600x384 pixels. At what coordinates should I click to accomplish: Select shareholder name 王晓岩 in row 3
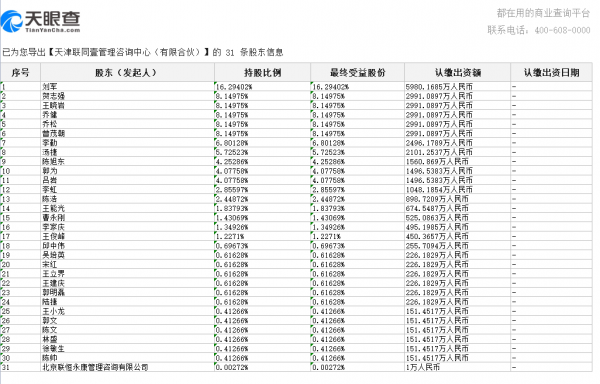click(x=53, y=106)
